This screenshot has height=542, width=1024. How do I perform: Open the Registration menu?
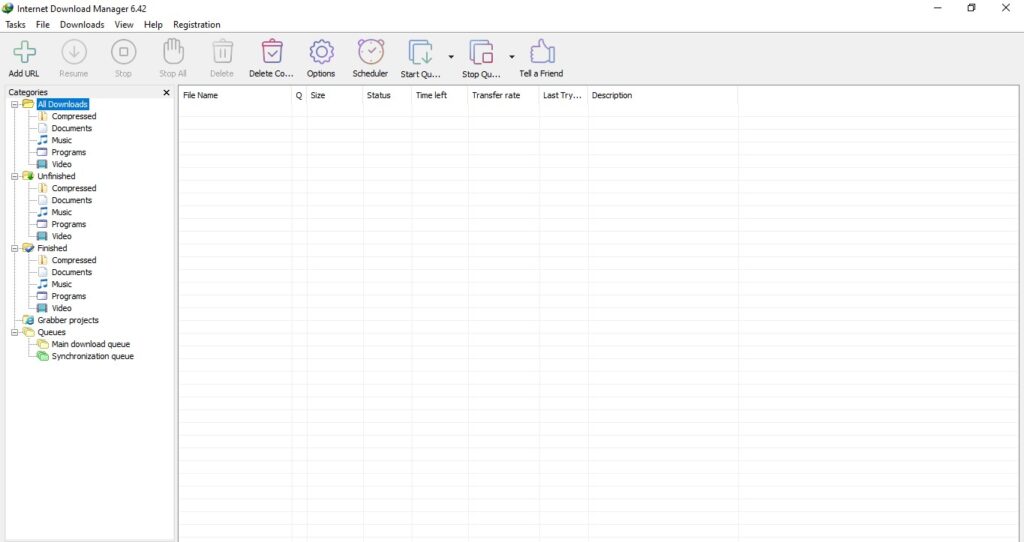coord(197,25)
